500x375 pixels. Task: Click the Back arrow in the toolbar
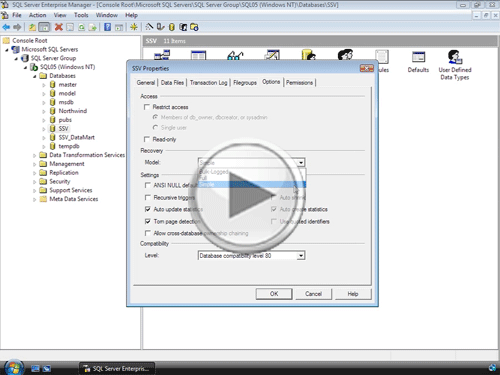pos(6,27)
